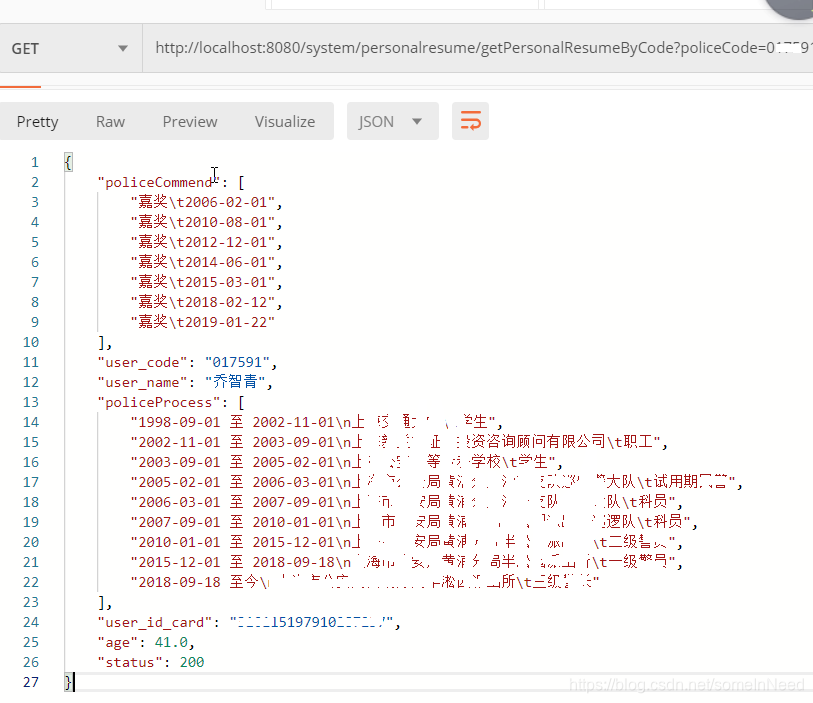
Task: Click the value "嘉奖\t2018-02-12"
Action: 202,302
